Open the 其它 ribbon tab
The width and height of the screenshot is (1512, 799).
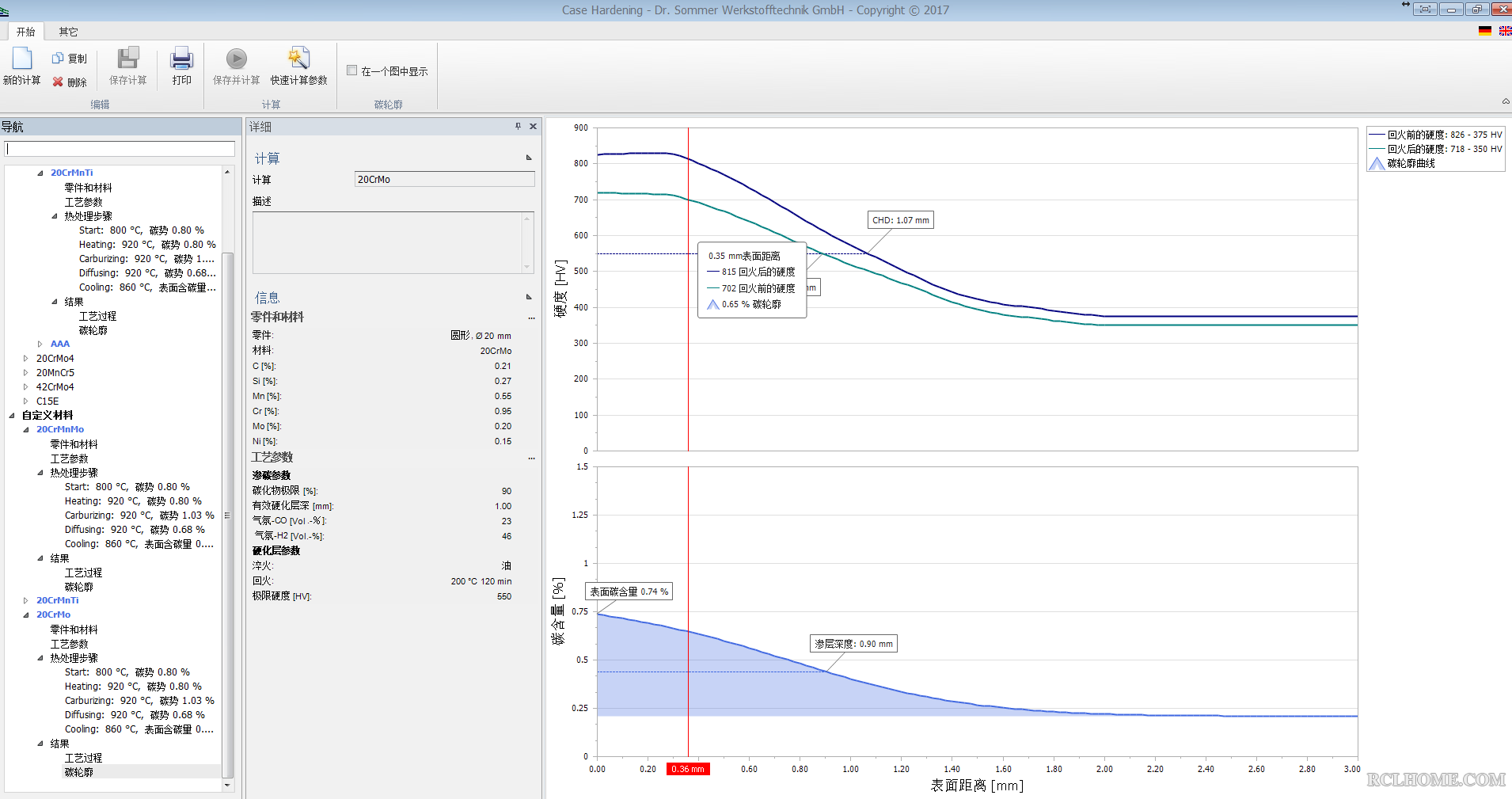[68, 32]
